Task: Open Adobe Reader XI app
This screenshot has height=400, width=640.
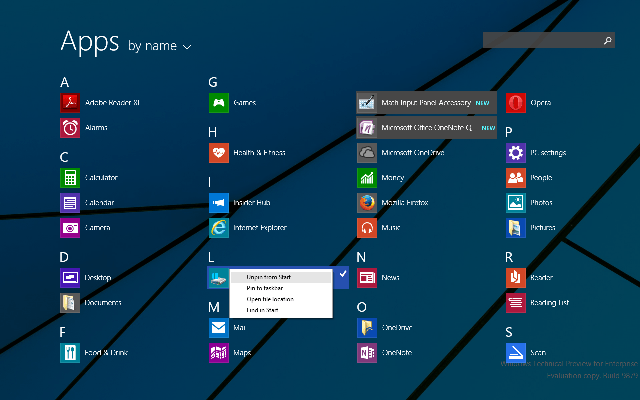Action: (x=100, y=102)
